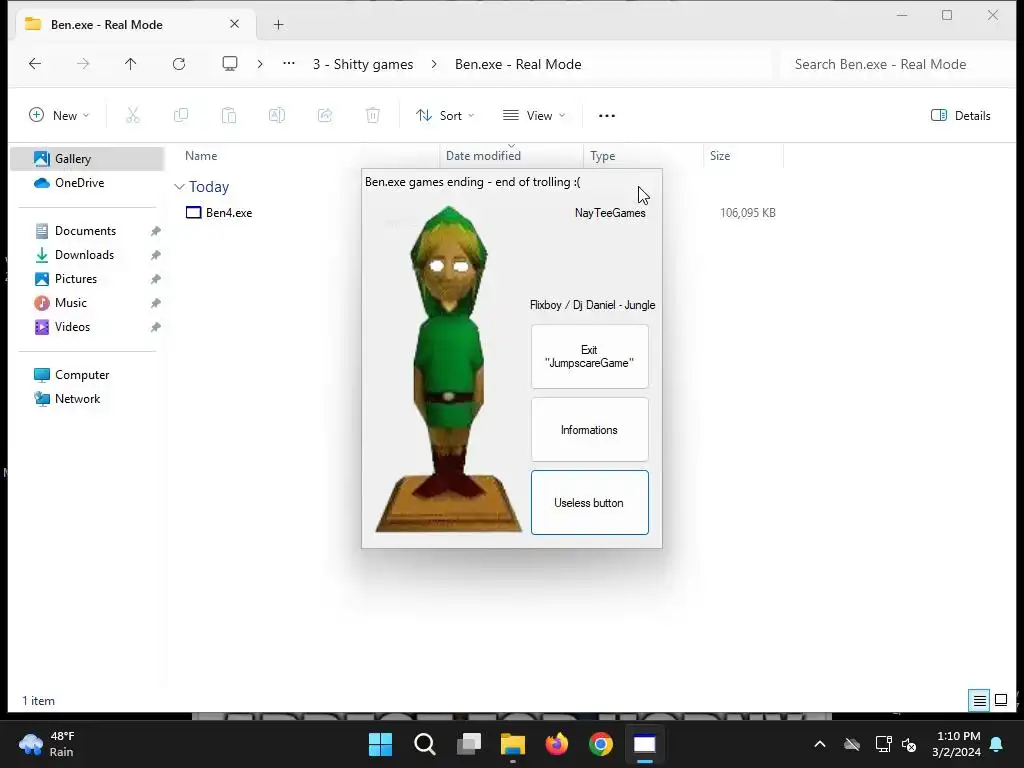
Task: Show hidden breadcrumb path via ellipsis
Action: 289,63
